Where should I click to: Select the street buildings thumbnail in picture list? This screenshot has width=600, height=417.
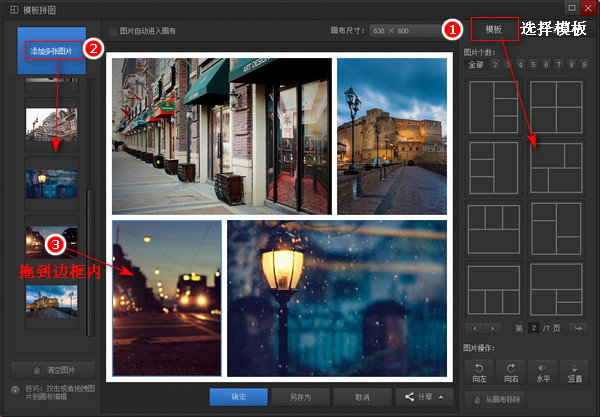click(52, 124)
